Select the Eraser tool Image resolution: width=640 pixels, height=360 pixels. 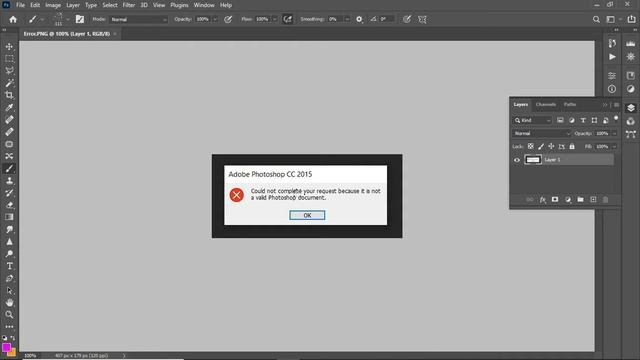coord(9,205)
